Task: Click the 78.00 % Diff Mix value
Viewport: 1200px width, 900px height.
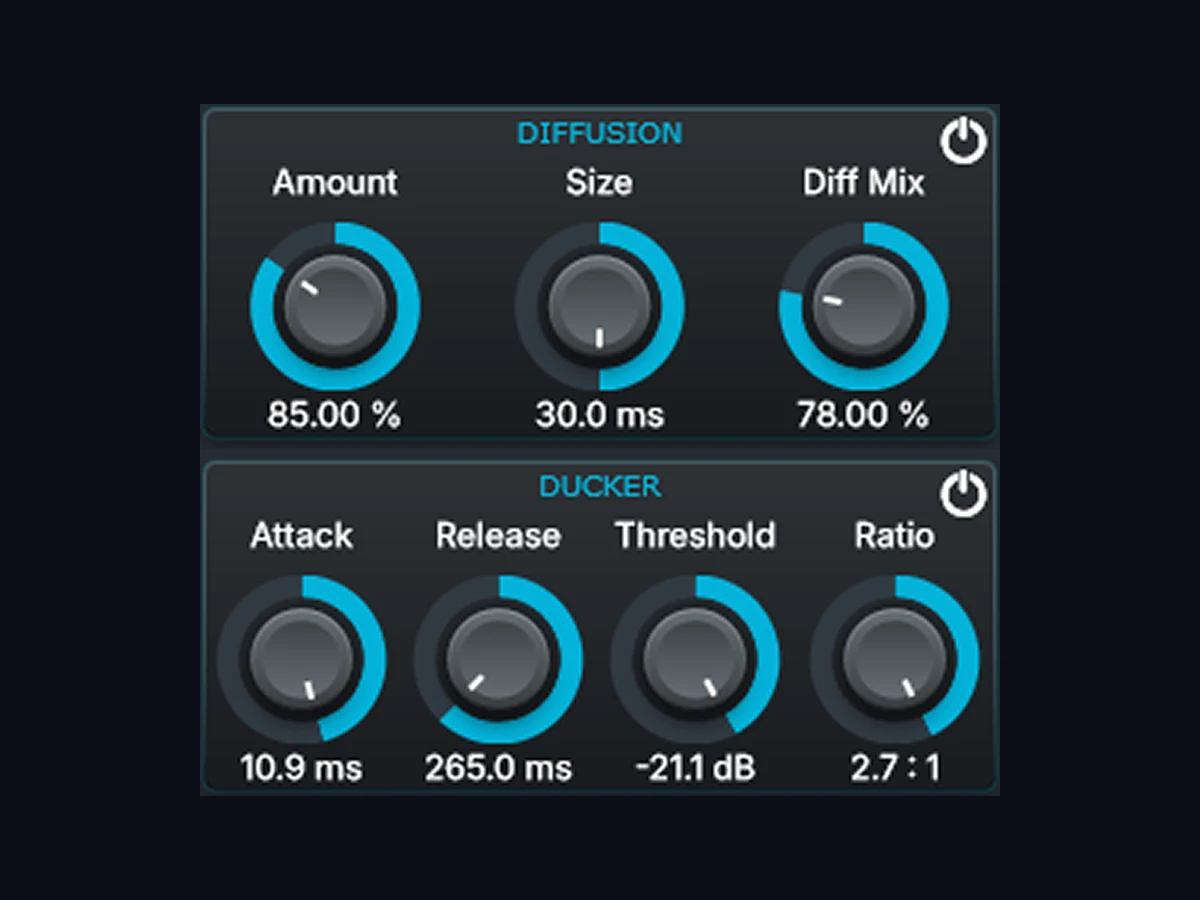Action: (863, 414)
